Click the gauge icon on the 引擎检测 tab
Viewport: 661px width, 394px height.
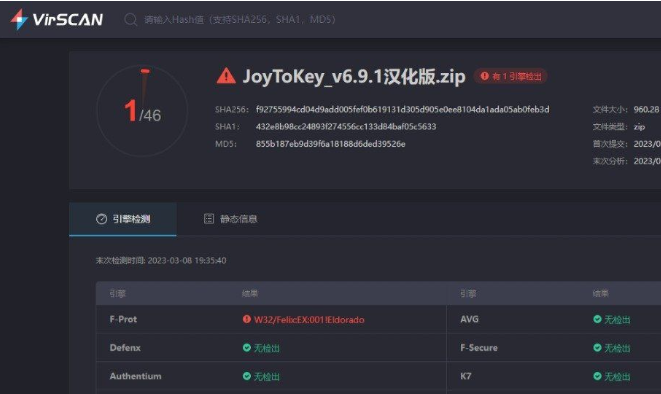101,219
